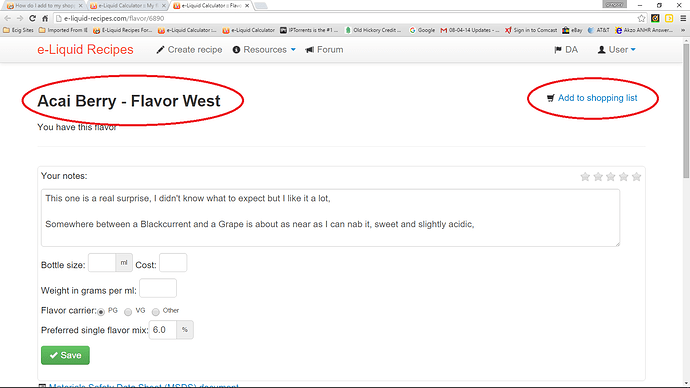This screenshot has width=690, height=388.
Task: Click the Bottle size input field
Action: 102,263
